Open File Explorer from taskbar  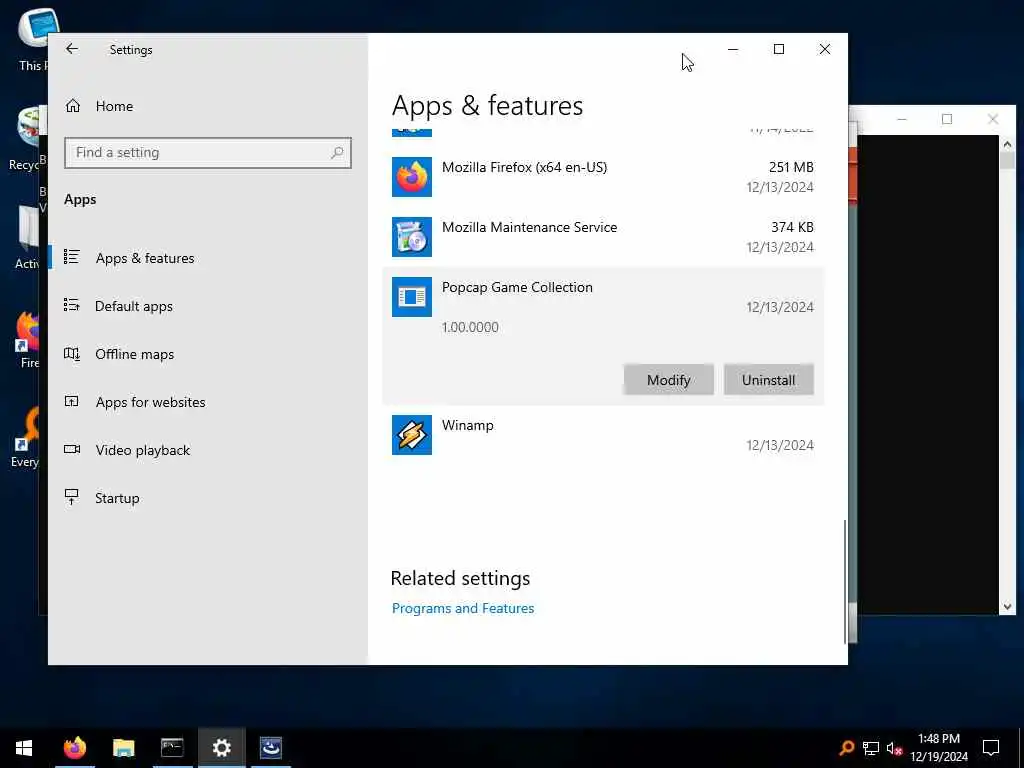tap(123, 748)
